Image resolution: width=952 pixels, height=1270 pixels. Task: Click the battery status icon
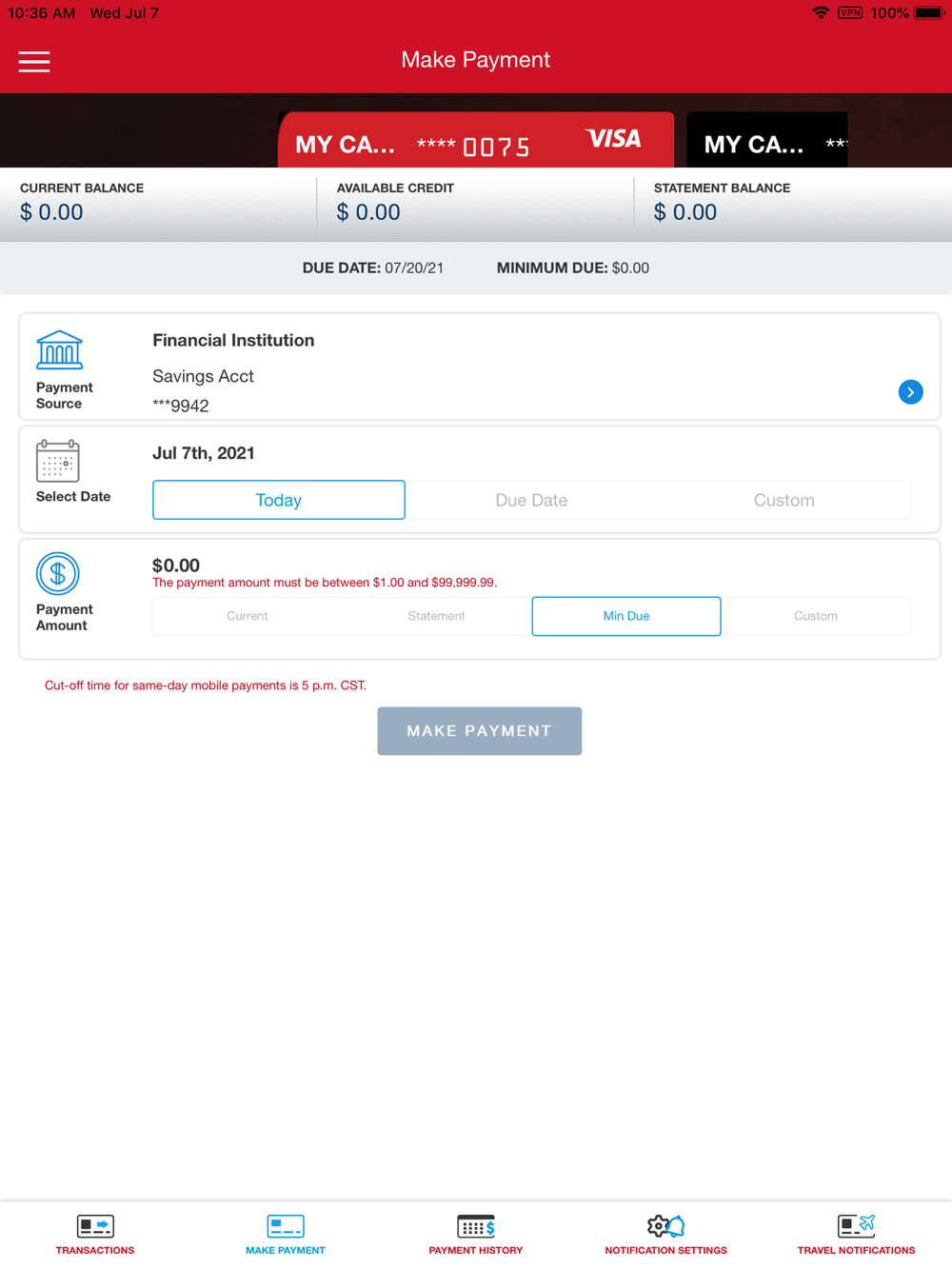929,12
